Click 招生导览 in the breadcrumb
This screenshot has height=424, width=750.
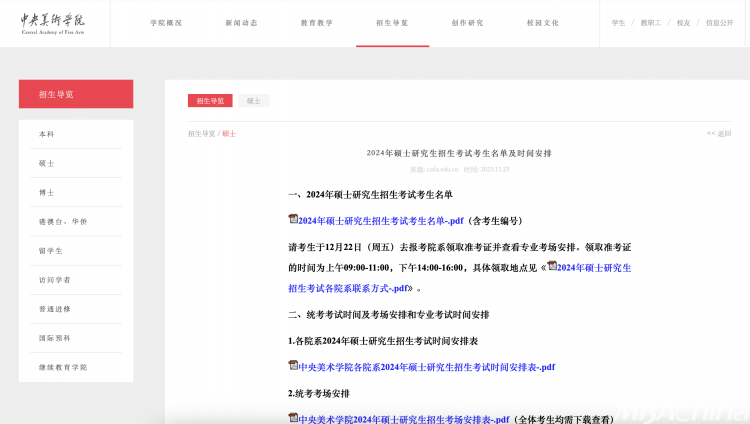(x=201, y=134)
